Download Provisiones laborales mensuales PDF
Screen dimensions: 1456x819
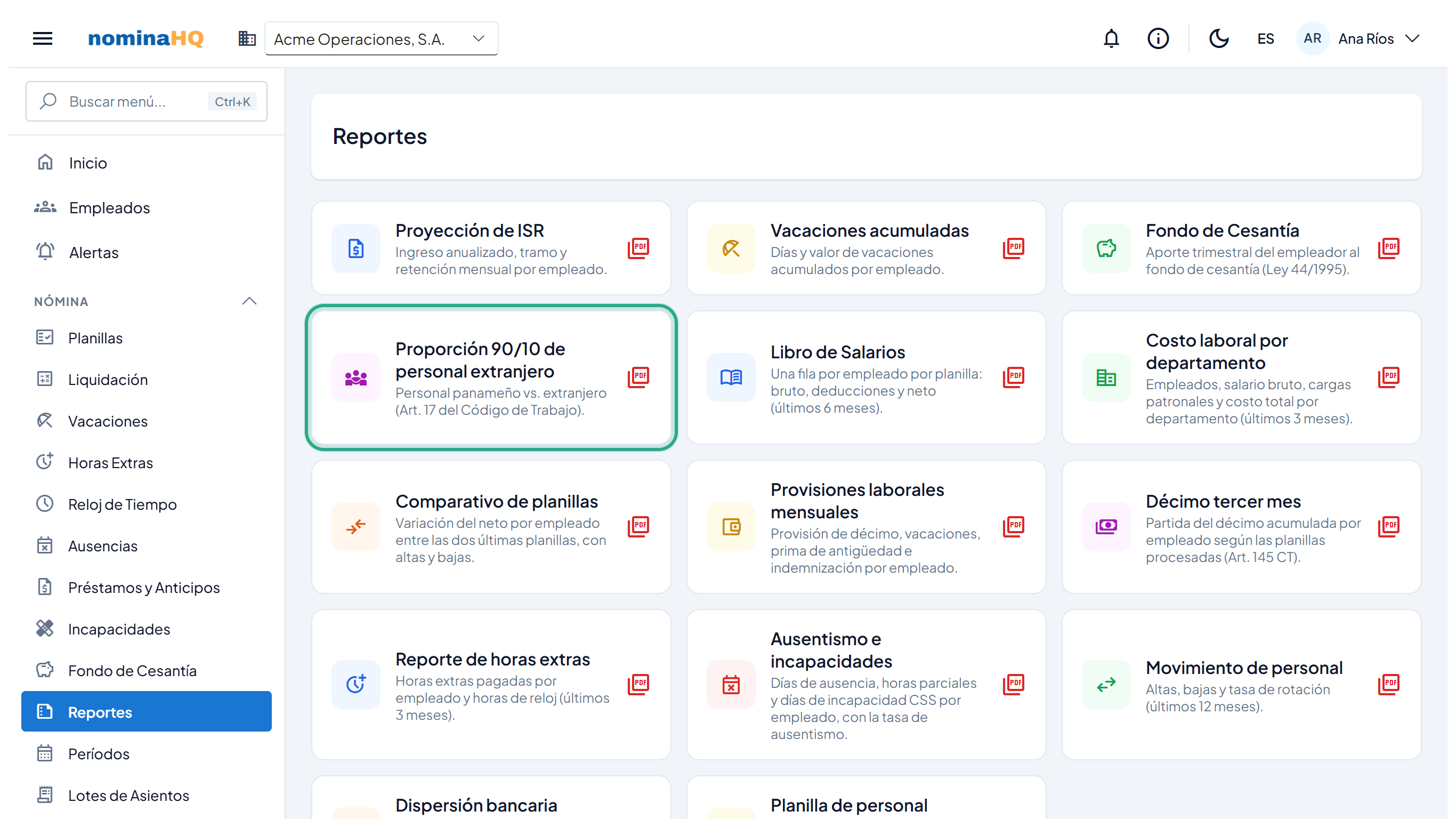[x=1014, y=526]
